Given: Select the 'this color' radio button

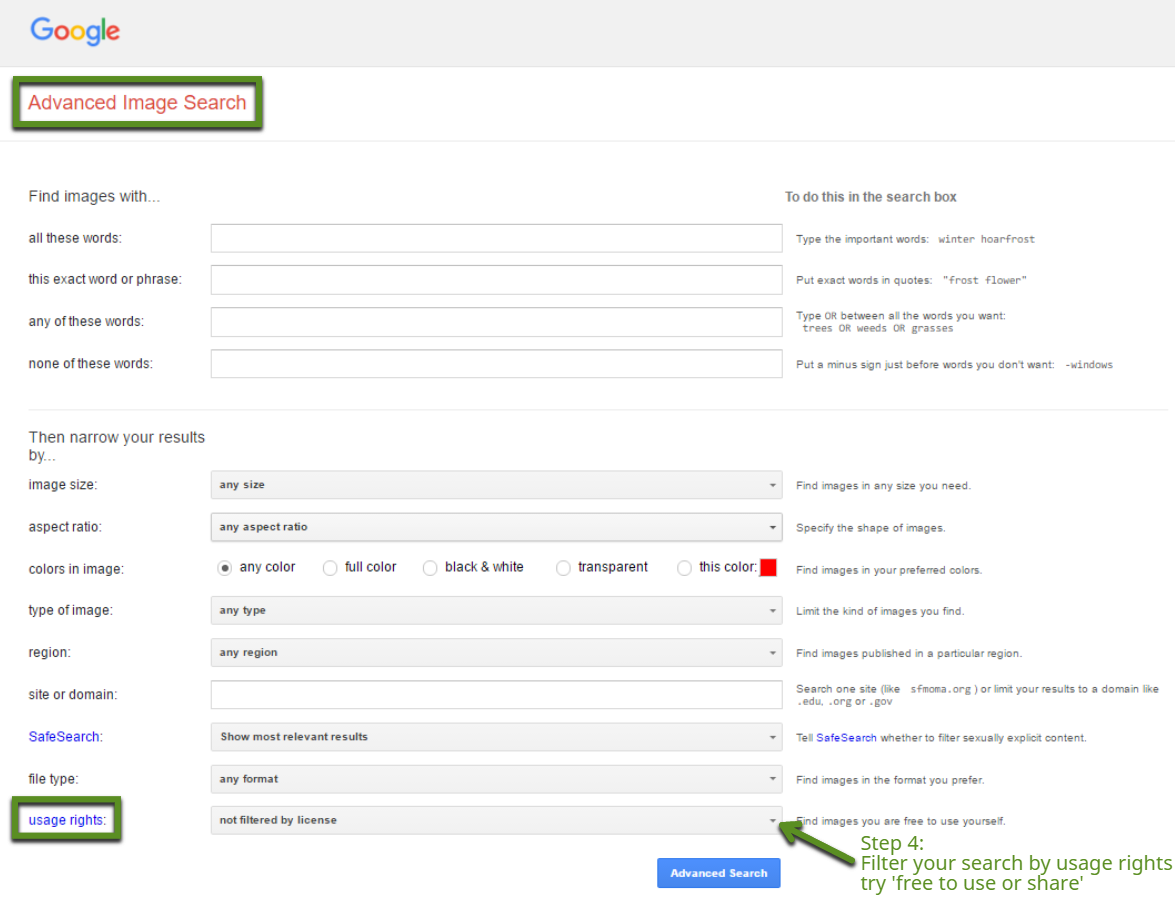Looking at the screenshot, I should click(684, 568).
